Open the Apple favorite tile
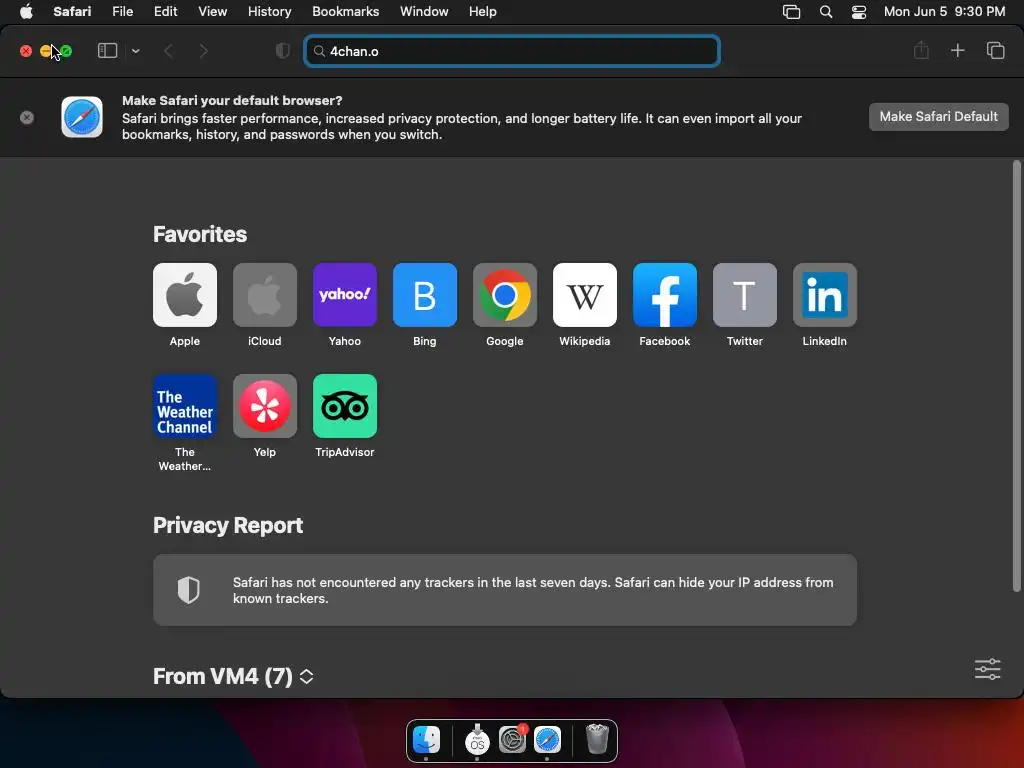 (185, 295)
